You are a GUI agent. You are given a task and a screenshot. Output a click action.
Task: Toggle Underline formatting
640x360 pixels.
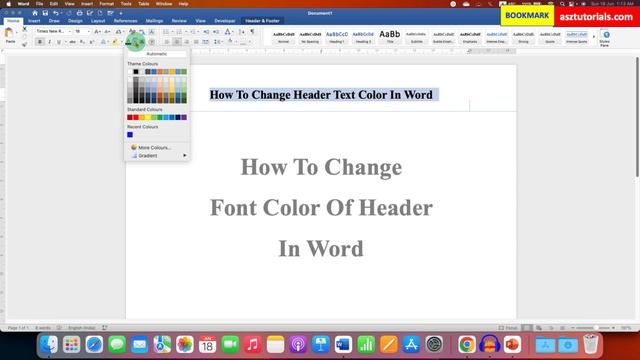(59, 42)
